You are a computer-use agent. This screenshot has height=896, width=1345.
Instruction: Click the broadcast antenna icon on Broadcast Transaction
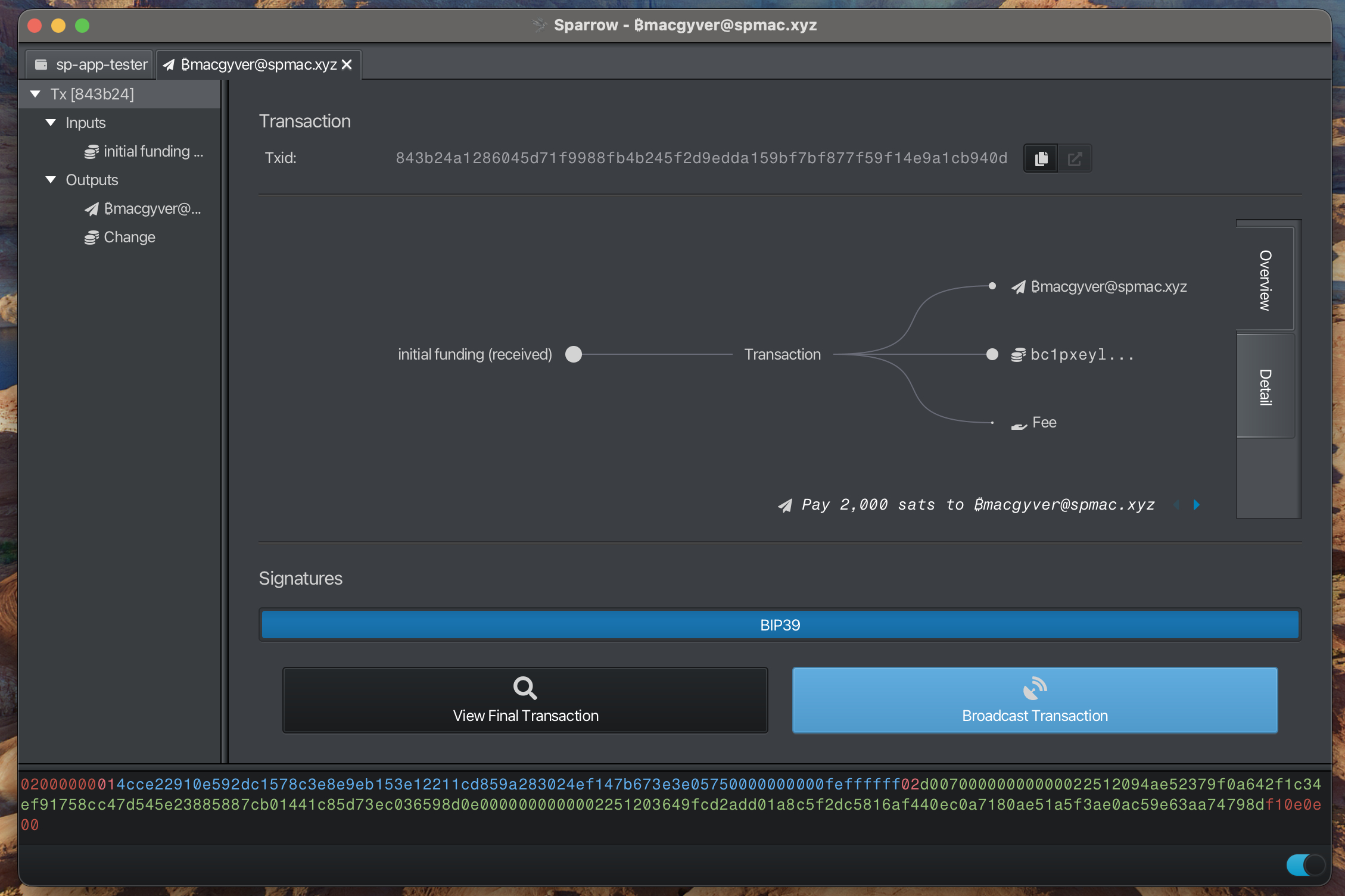[1035, 689]
